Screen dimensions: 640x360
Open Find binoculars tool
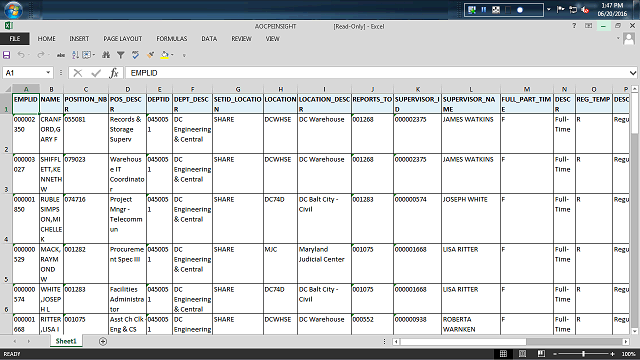[x=106, y=55]
